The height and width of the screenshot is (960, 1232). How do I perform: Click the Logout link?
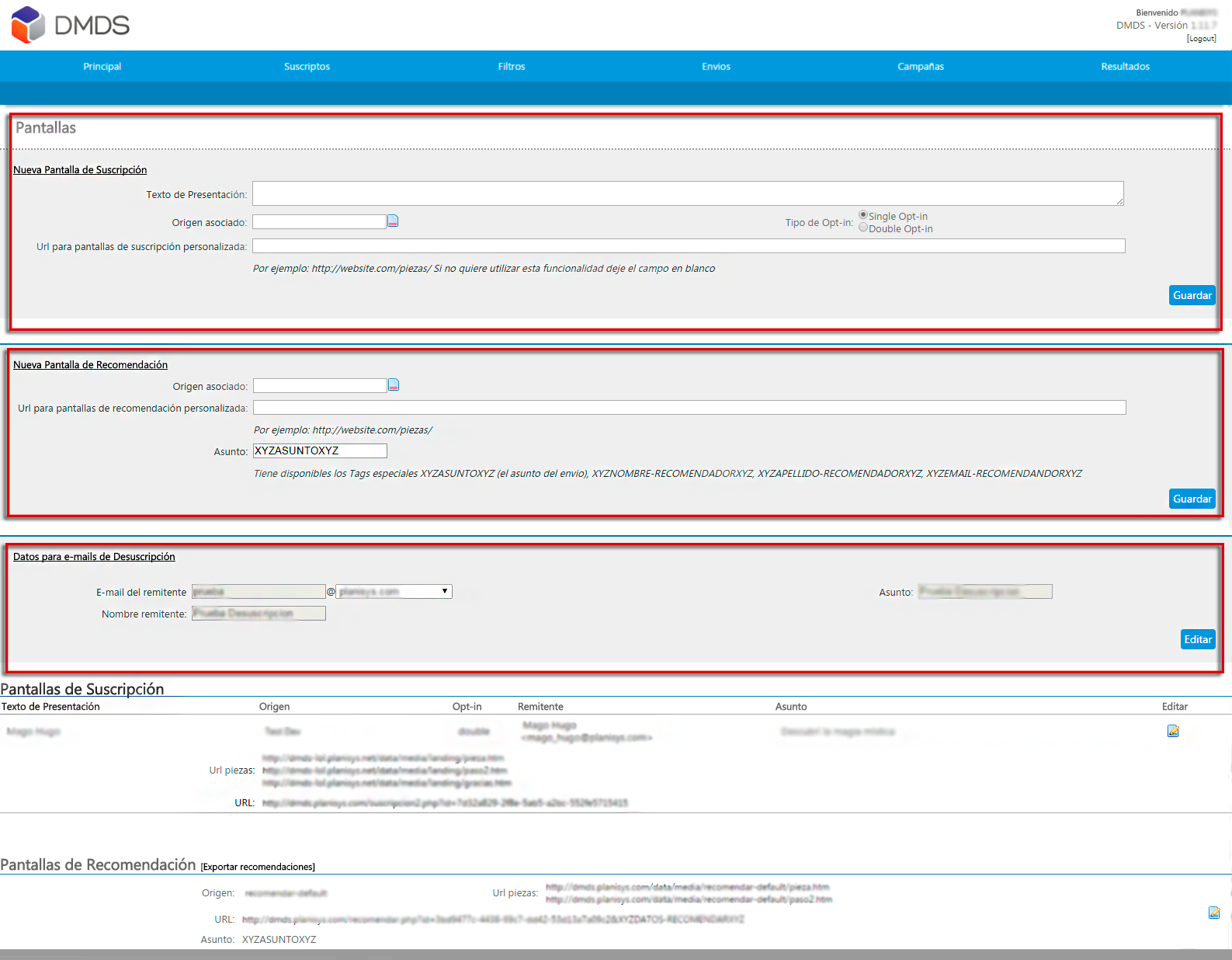click(x=1201, y=39)
